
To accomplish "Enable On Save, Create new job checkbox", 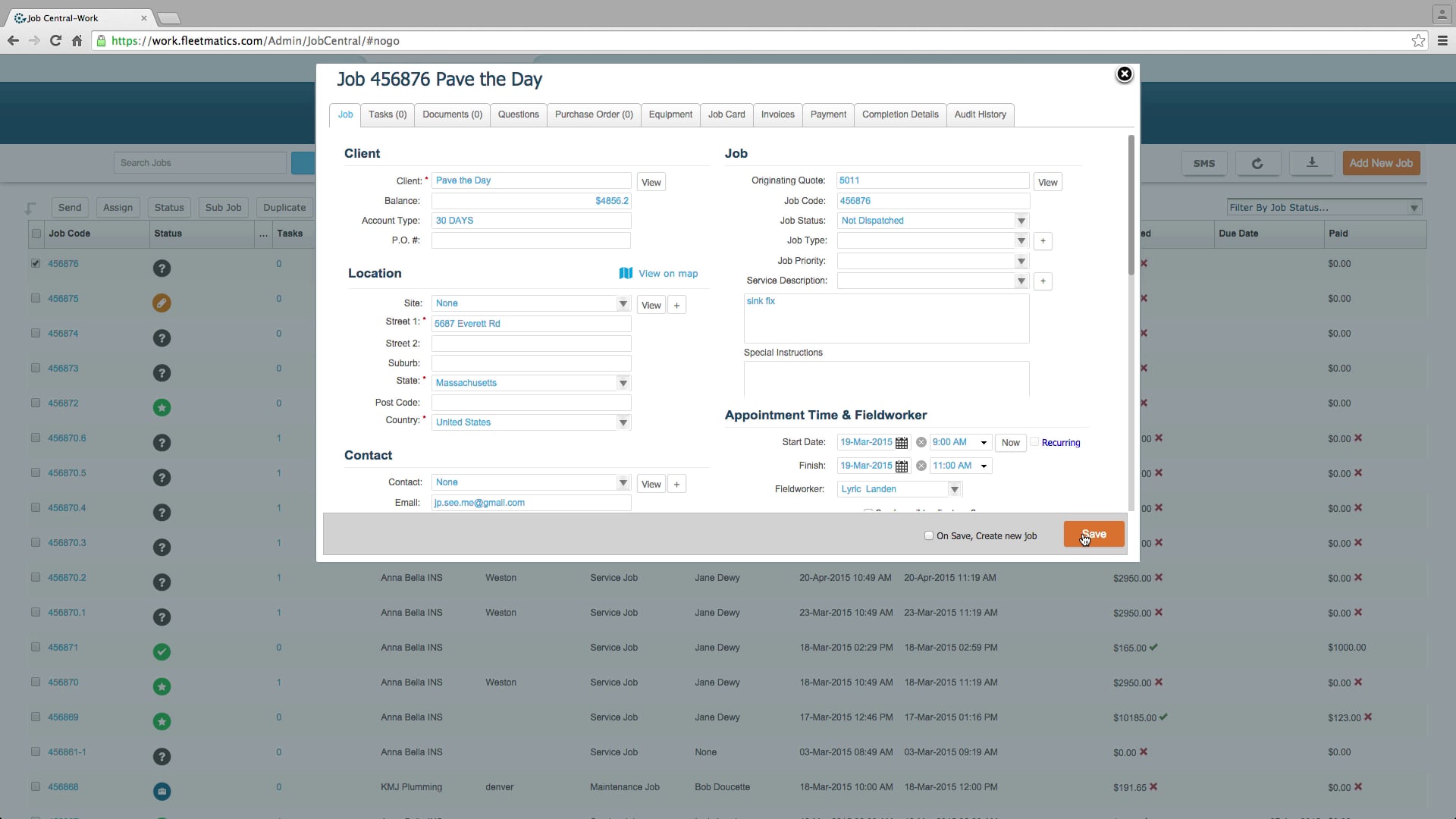I will [x=929, y=536].
